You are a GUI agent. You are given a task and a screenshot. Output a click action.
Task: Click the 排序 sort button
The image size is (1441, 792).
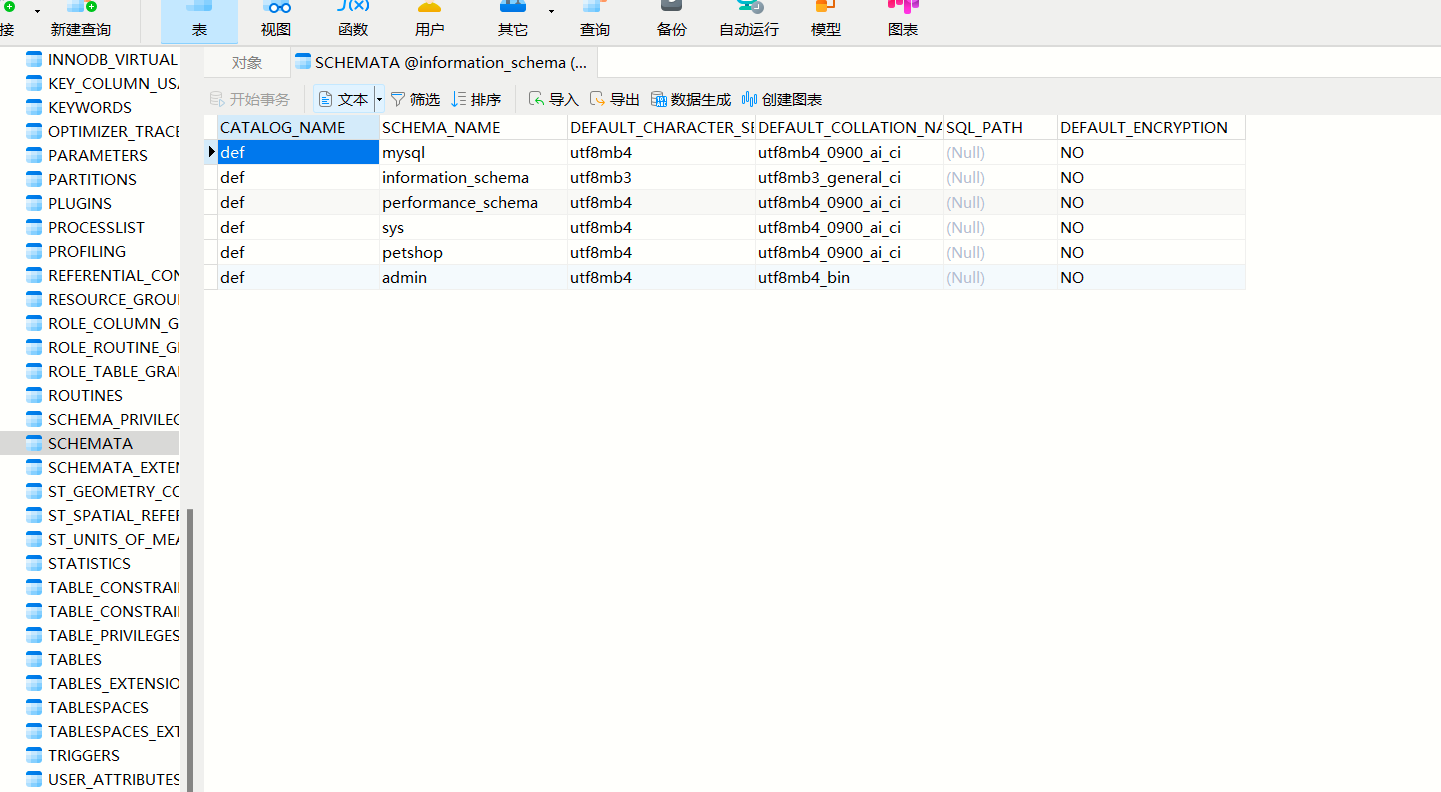coord(476,99)
